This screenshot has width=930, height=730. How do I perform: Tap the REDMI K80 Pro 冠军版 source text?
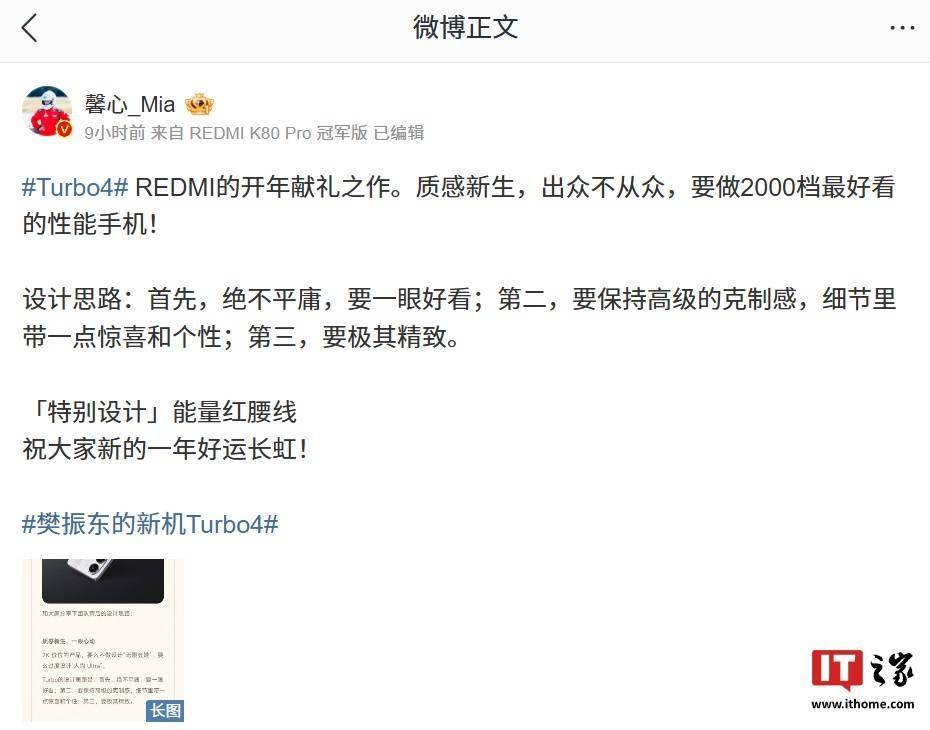(278, 133)
